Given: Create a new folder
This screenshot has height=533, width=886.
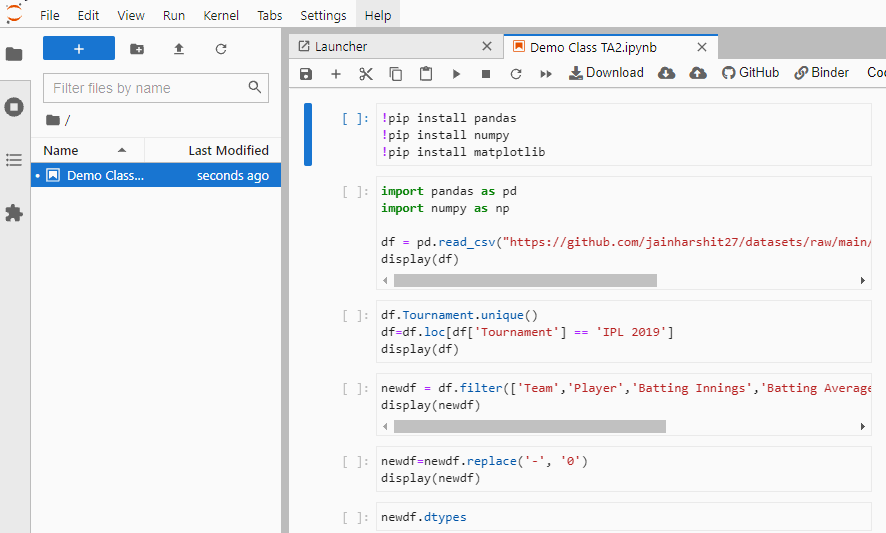Looking at the screenshot, I should click(x=137, y=49).
